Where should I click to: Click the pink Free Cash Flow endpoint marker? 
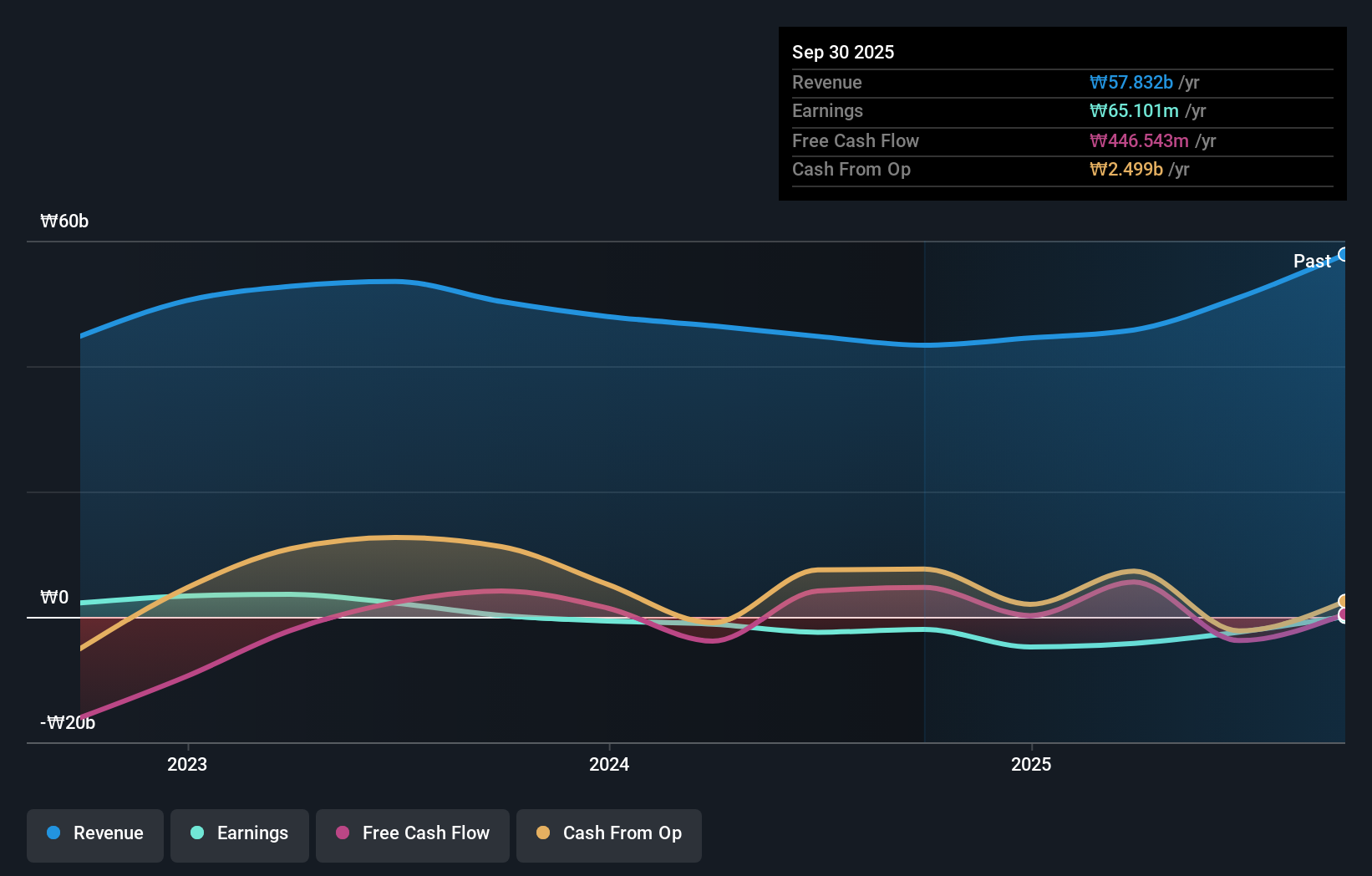(x=1344, y=615)
